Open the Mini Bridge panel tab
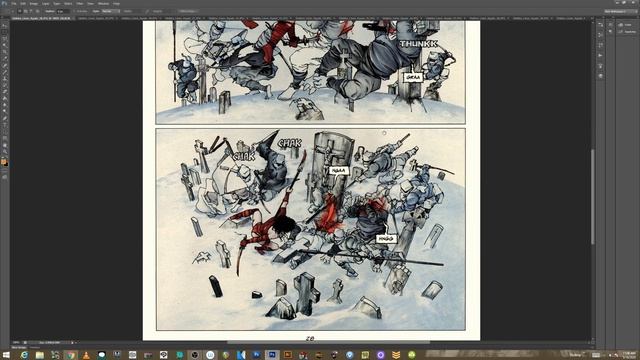This screenshot has width=640, height=360. point(20,347)
